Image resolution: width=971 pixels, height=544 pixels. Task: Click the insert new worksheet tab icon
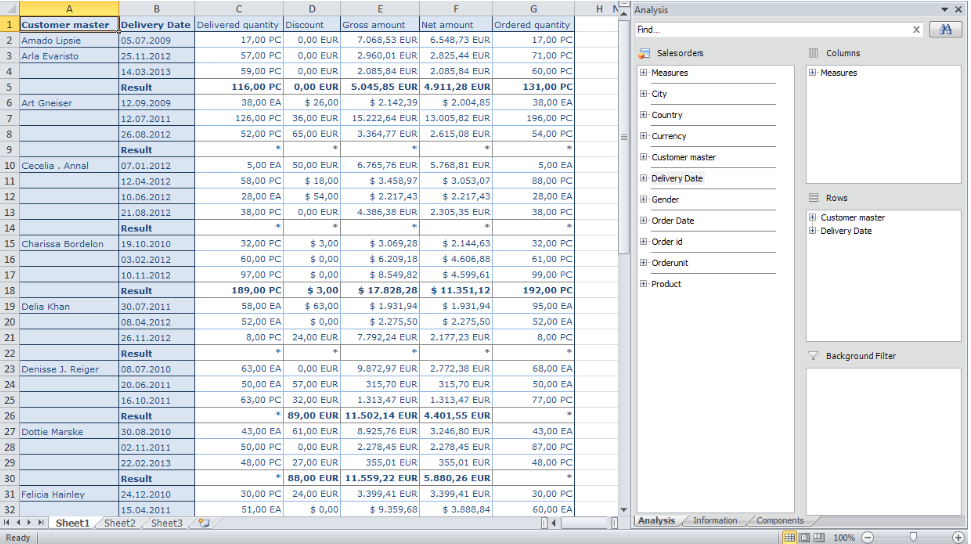204,523
